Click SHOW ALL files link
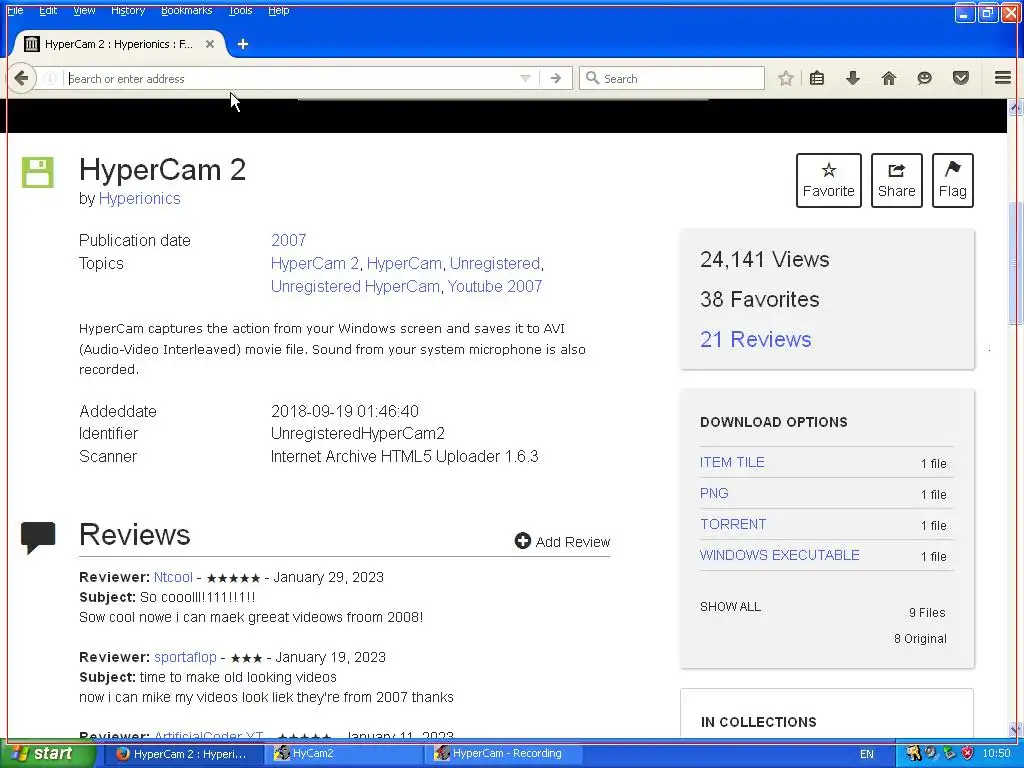 click(x=730, y=607)
